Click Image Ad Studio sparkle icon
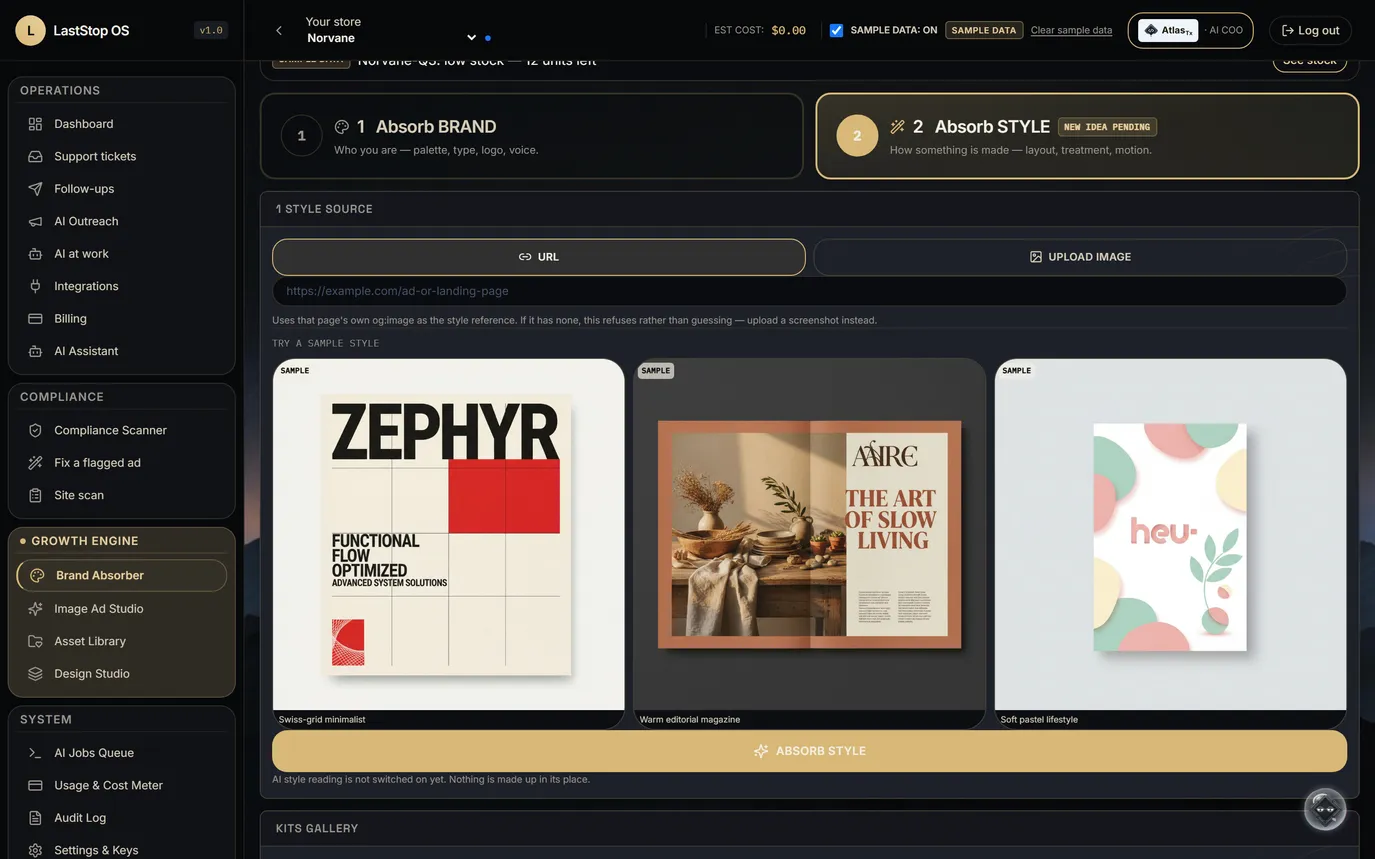 (x=35, y=609)
